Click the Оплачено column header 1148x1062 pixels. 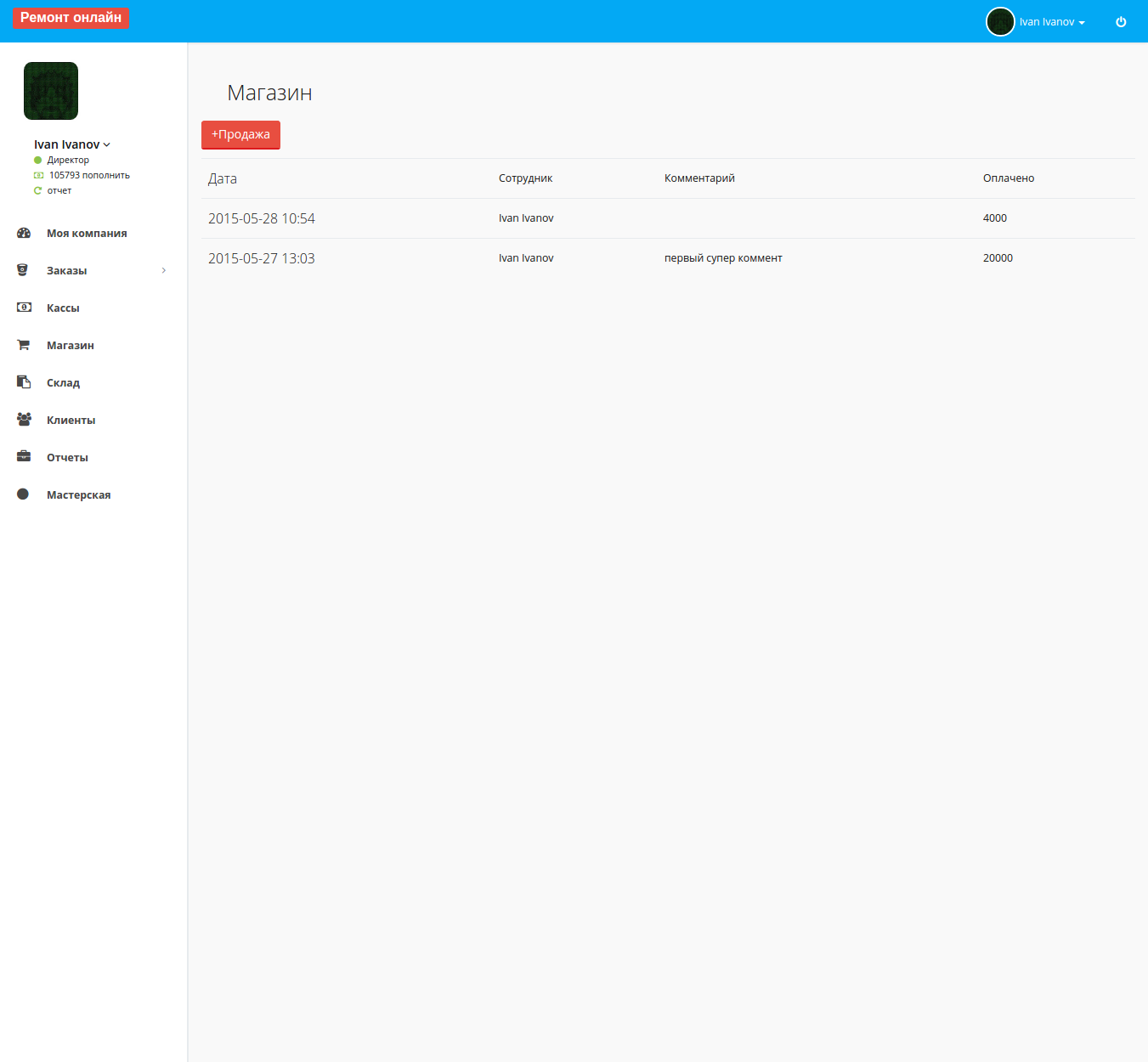pos(1009,178)
